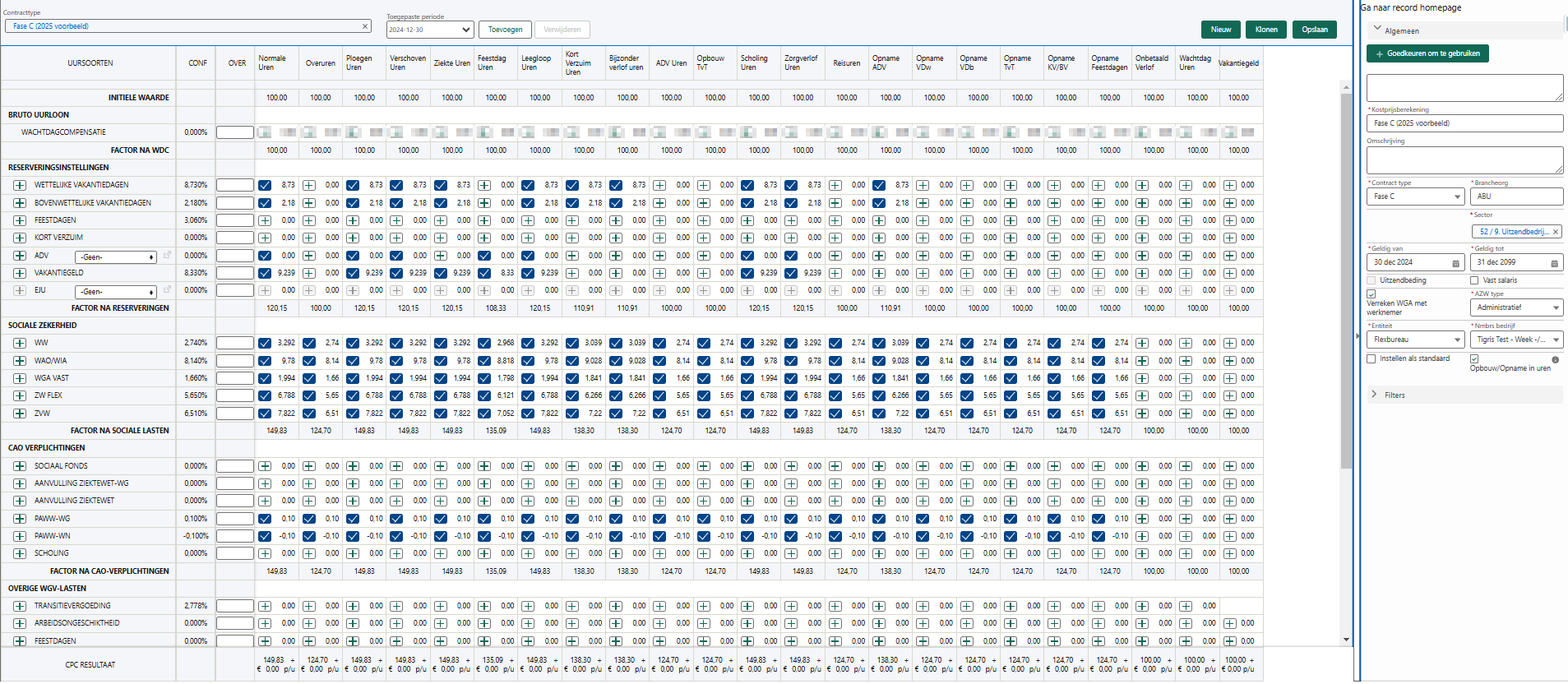Expand the Wettelijke Vakantiedagen row plus icon
Image resolution: width=1568 pixels, height=684 pixels.
(x=20, y=185)
